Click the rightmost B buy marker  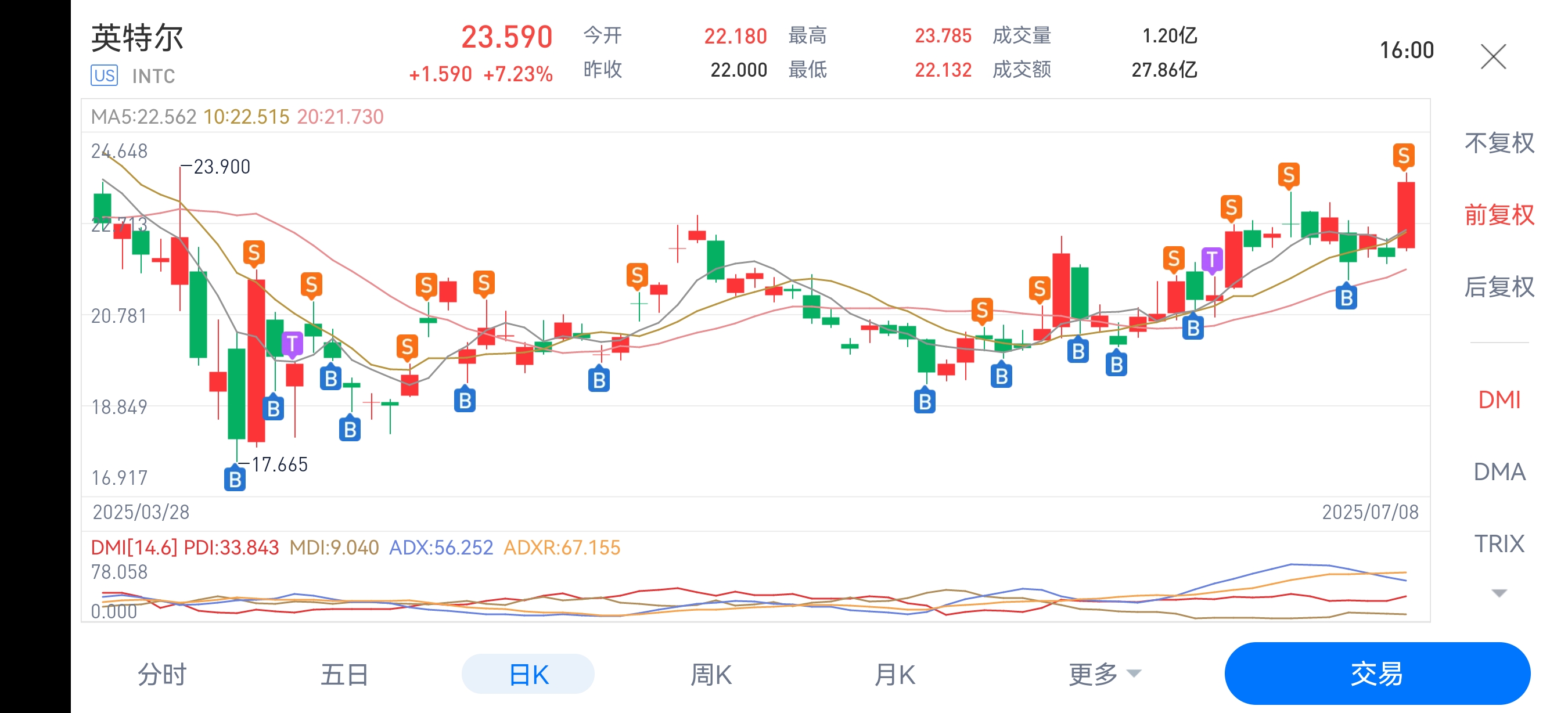[x=1346, y=297]
